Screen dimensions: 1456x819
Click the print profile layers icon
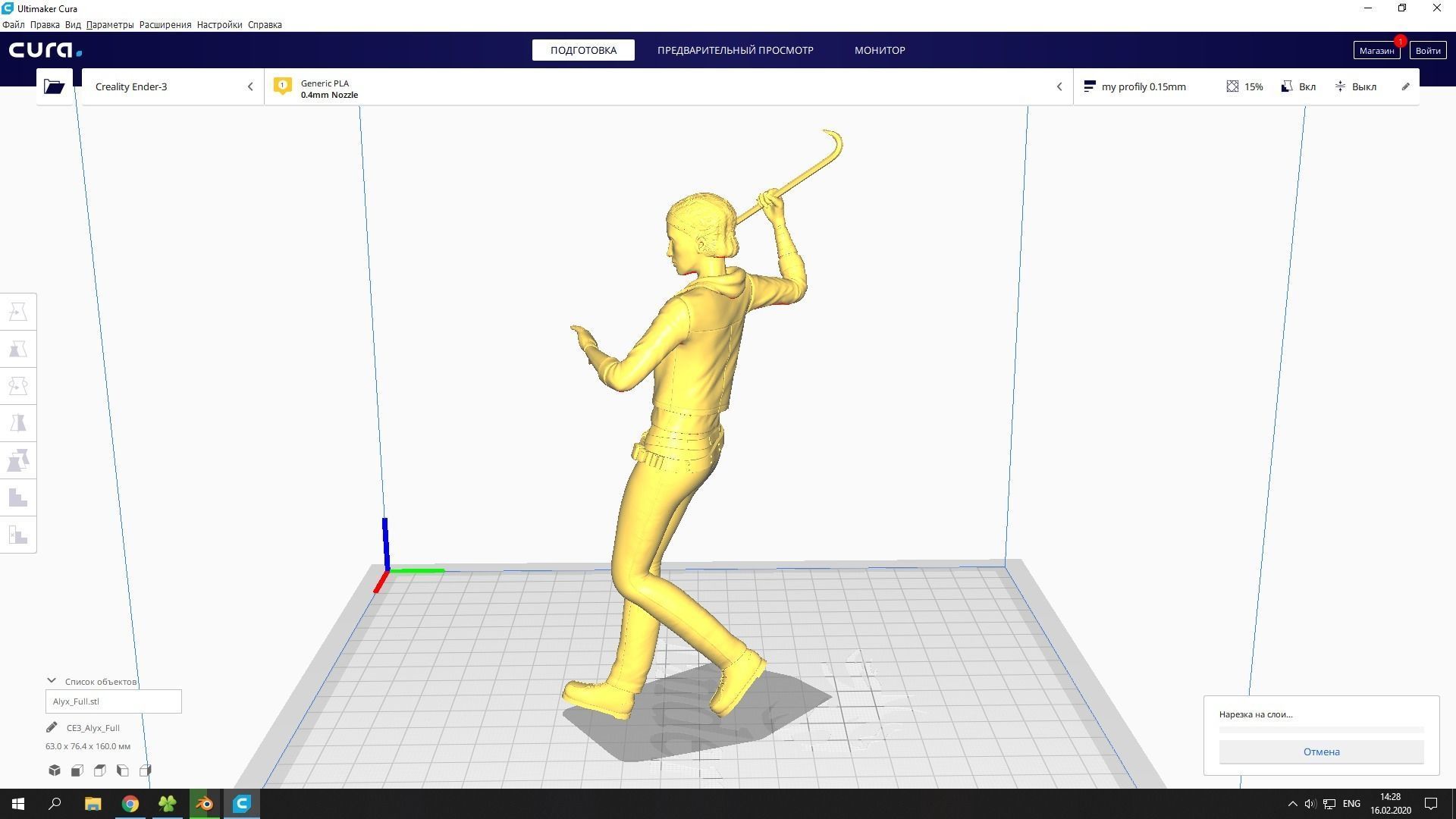coord(1090,86)
